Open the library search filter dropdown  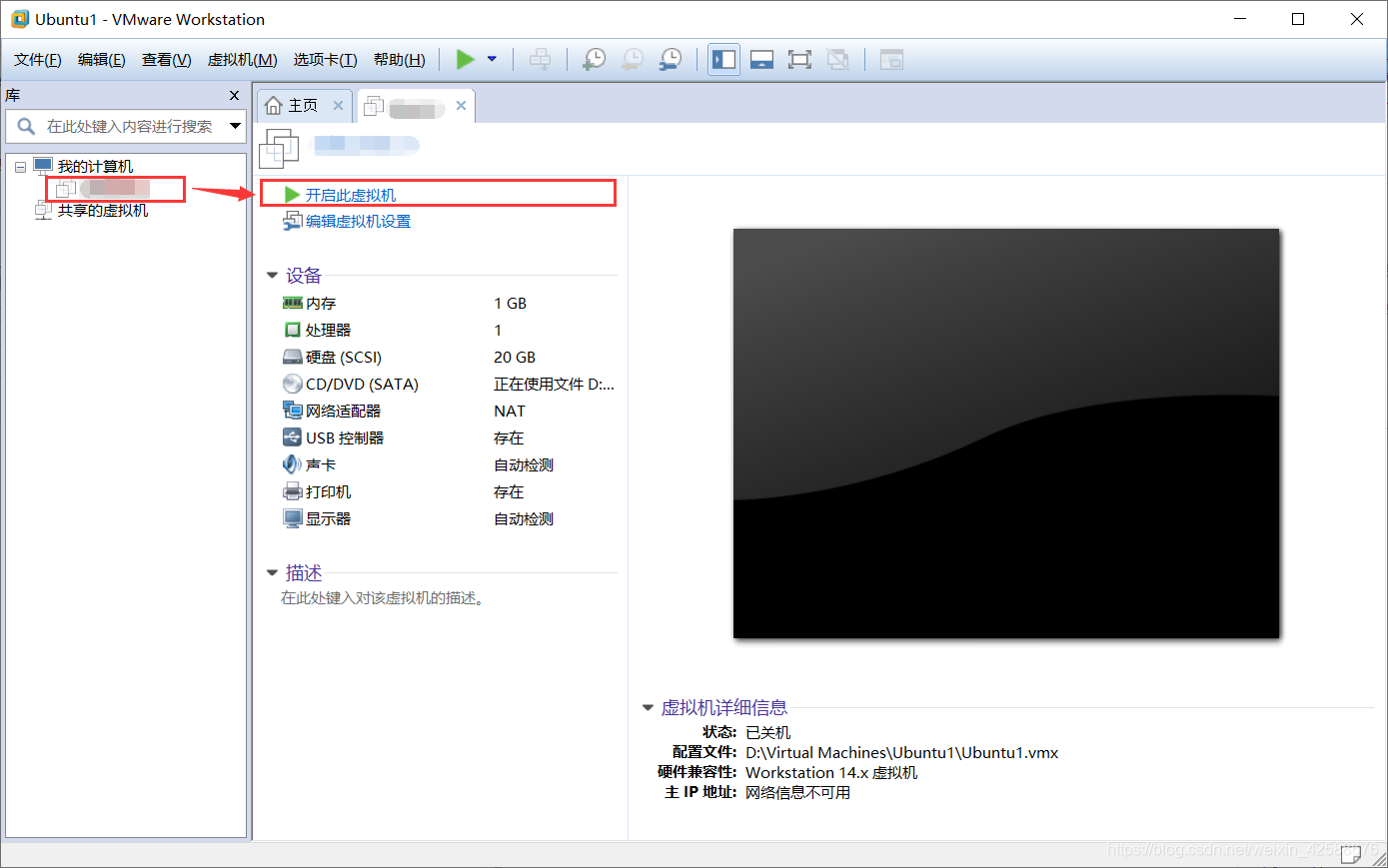236,126
